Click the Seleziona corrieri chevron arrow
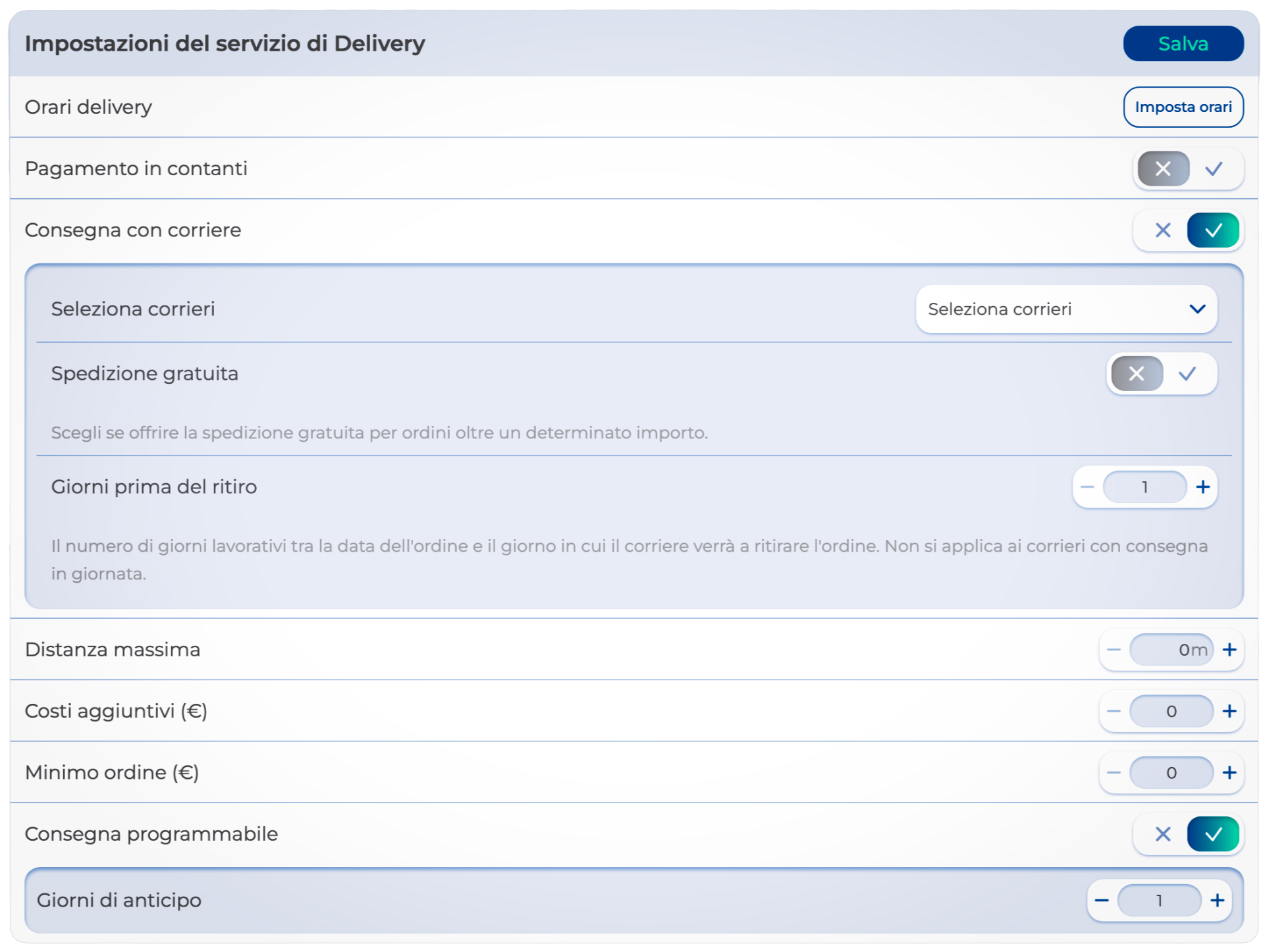Image resolution: width=1267 pixels, height=952 pixels. coord(1197,309)
